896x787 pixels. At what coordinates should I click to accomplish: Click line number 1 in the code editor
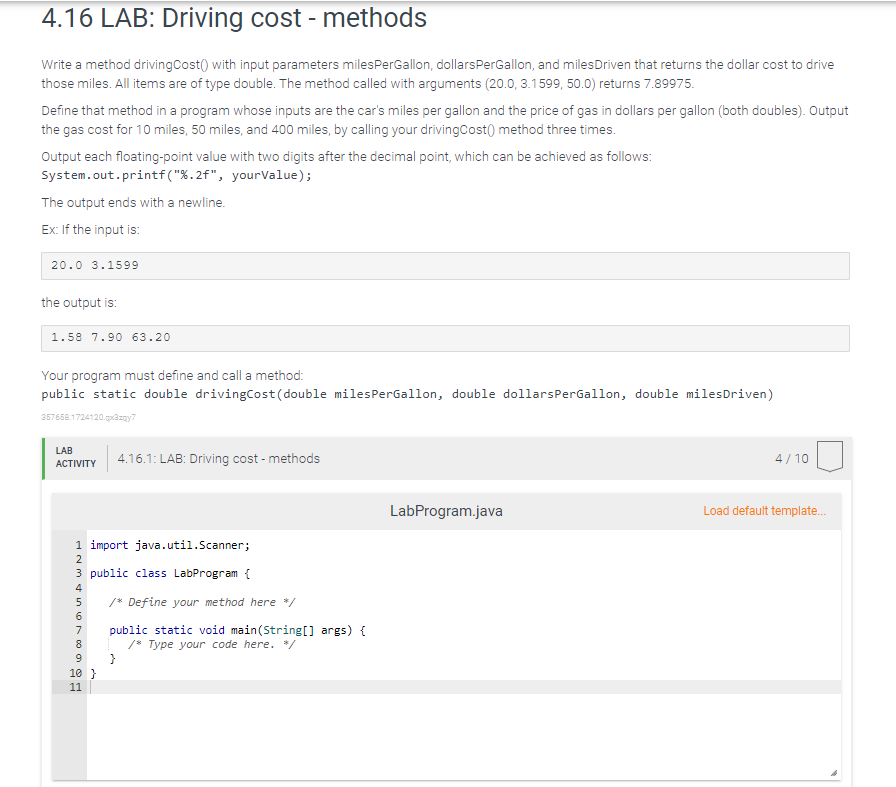[x=76, y=544]
